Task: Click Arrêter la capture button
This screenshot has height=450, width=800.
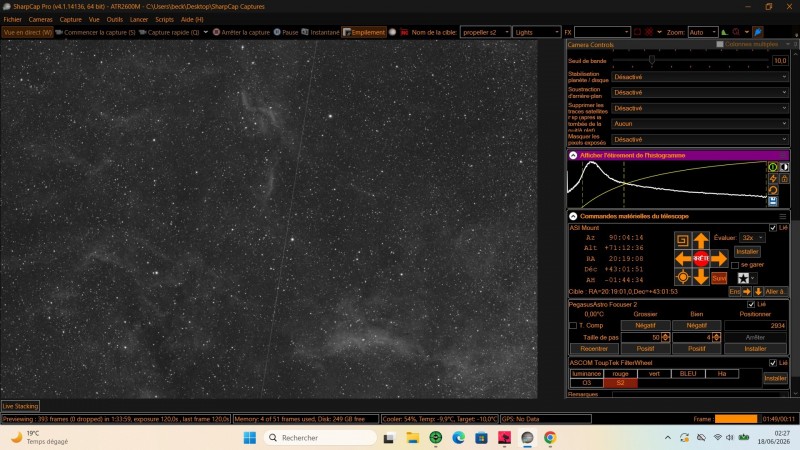Action: point(241,32)
